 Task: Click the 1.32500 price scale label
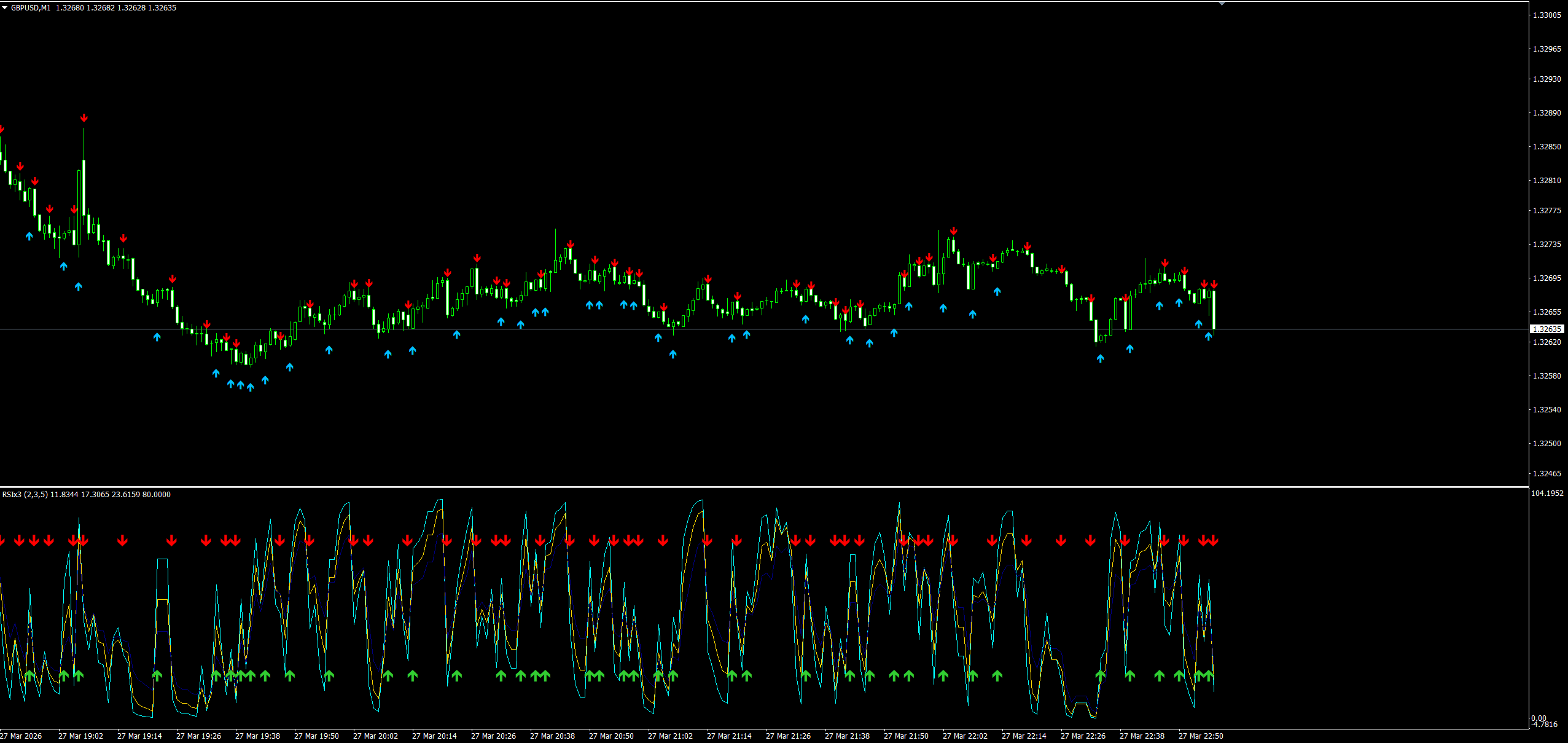[1547, 443]
